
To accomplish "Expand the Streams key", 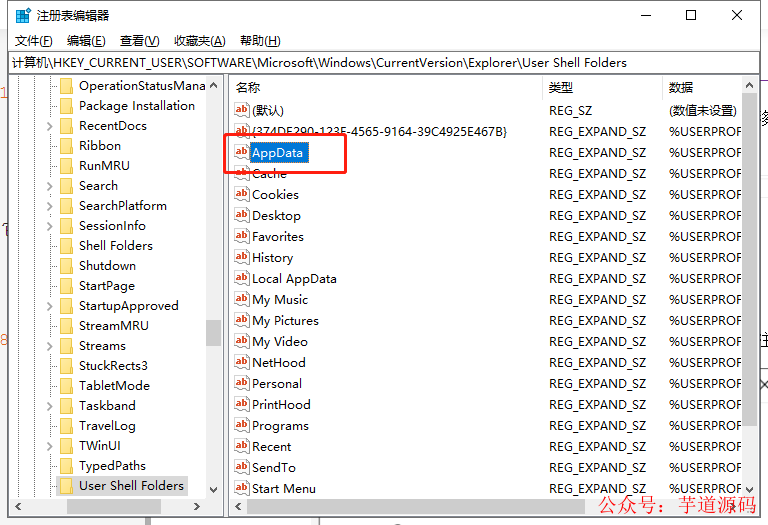I will click(49, 346).
